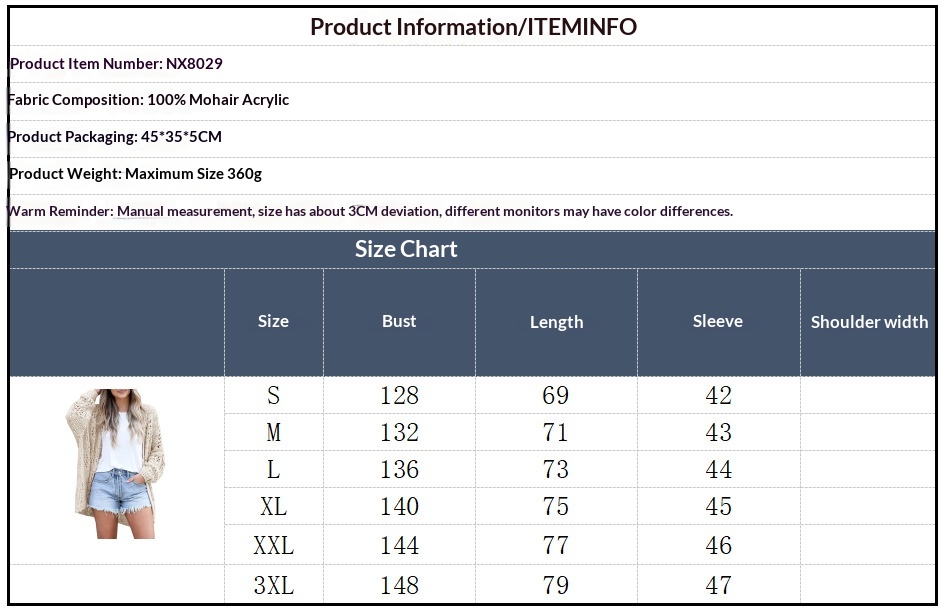Click the "Bust" column header

pyautogui.click(x=399, y=321)
